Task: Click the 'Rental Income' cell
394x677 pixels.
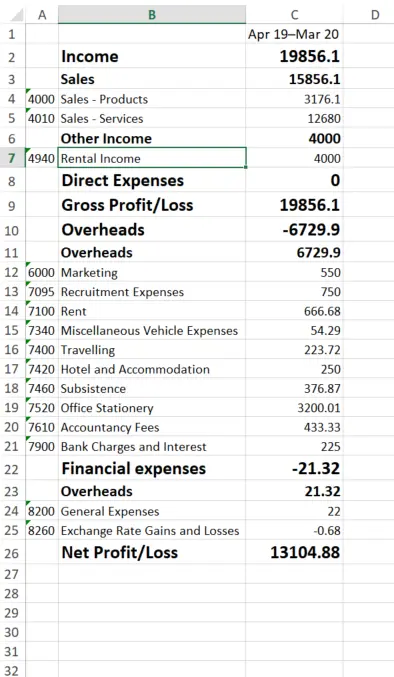Action: pyautogui.click(x=152, y=158)
